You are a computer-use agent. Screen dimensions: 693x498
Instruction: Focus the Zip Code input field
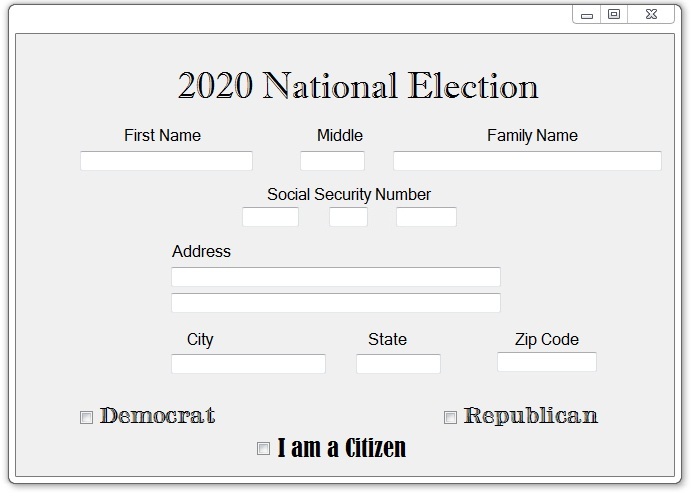click(547, 362)
